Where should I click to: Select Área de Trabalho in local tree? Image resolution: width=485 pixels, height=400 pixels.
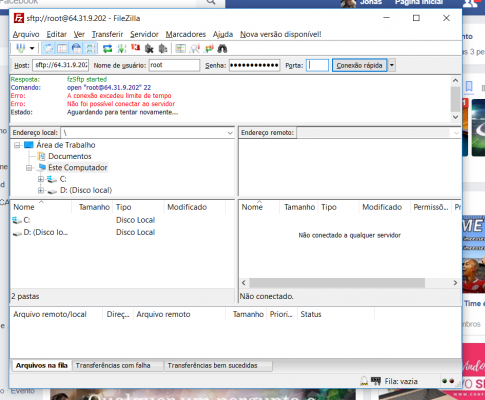click(66, 145)
